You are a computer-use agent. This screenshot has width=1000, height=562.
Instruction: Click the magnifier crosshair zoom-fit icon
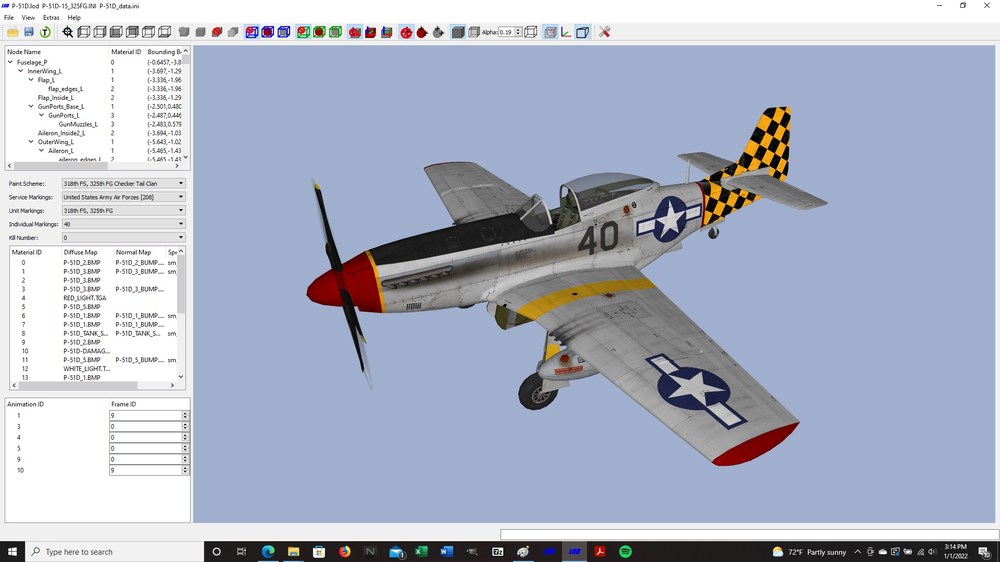tap(68, 32)
